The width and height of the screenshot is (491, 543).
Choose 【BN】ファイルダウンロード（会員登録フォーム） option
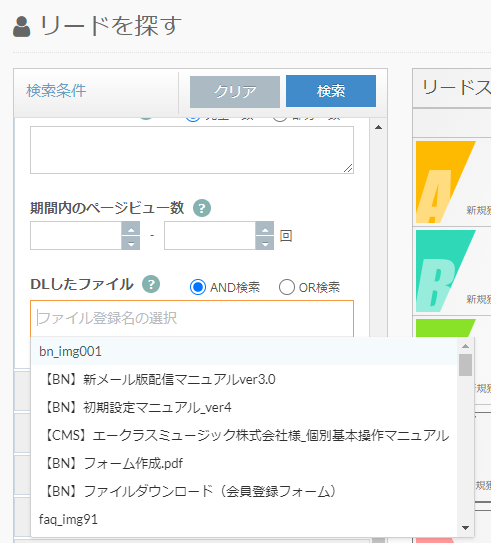[244, 491]
